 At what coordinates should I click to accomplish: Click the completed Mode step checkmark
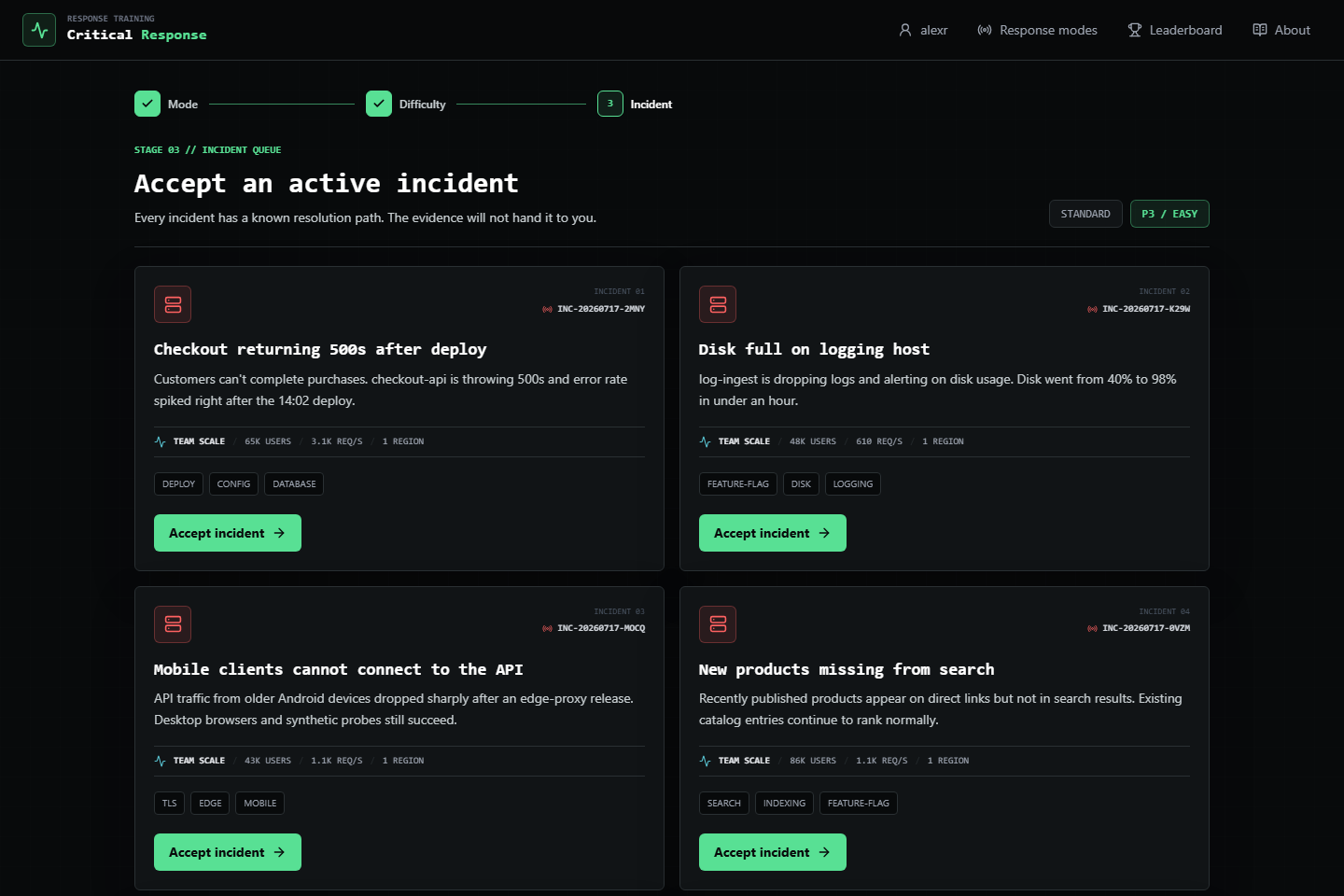(x=147, y=104)
